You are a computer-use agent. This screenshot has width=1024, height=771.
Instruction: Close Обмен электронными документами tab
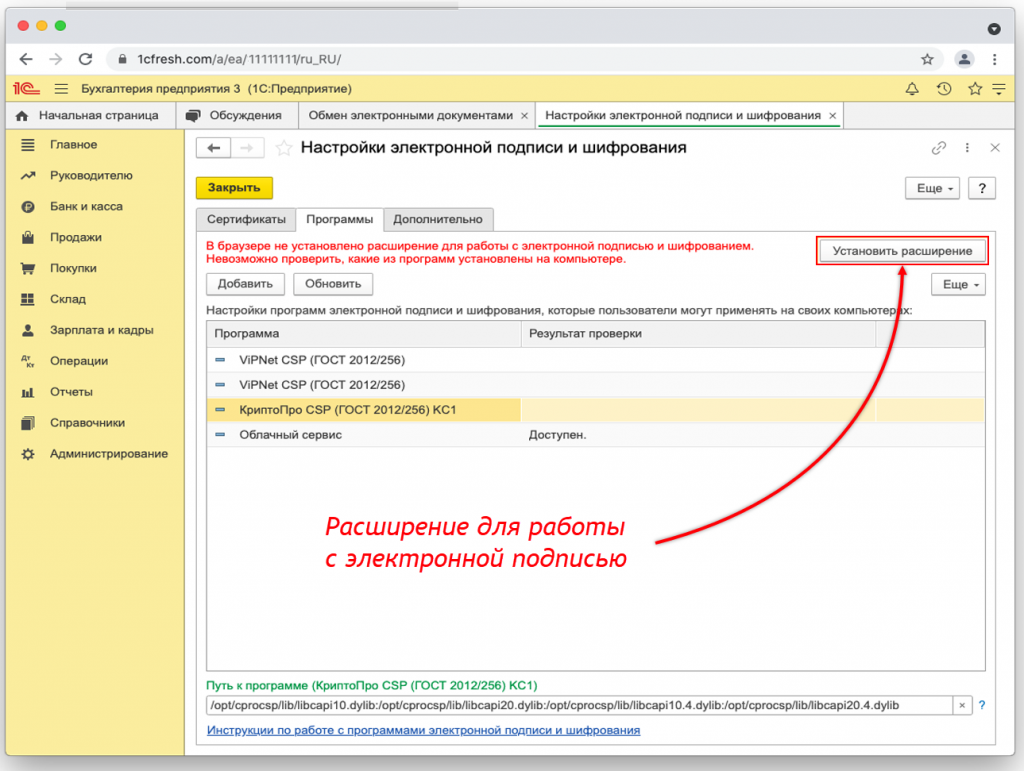pos(524,116)
